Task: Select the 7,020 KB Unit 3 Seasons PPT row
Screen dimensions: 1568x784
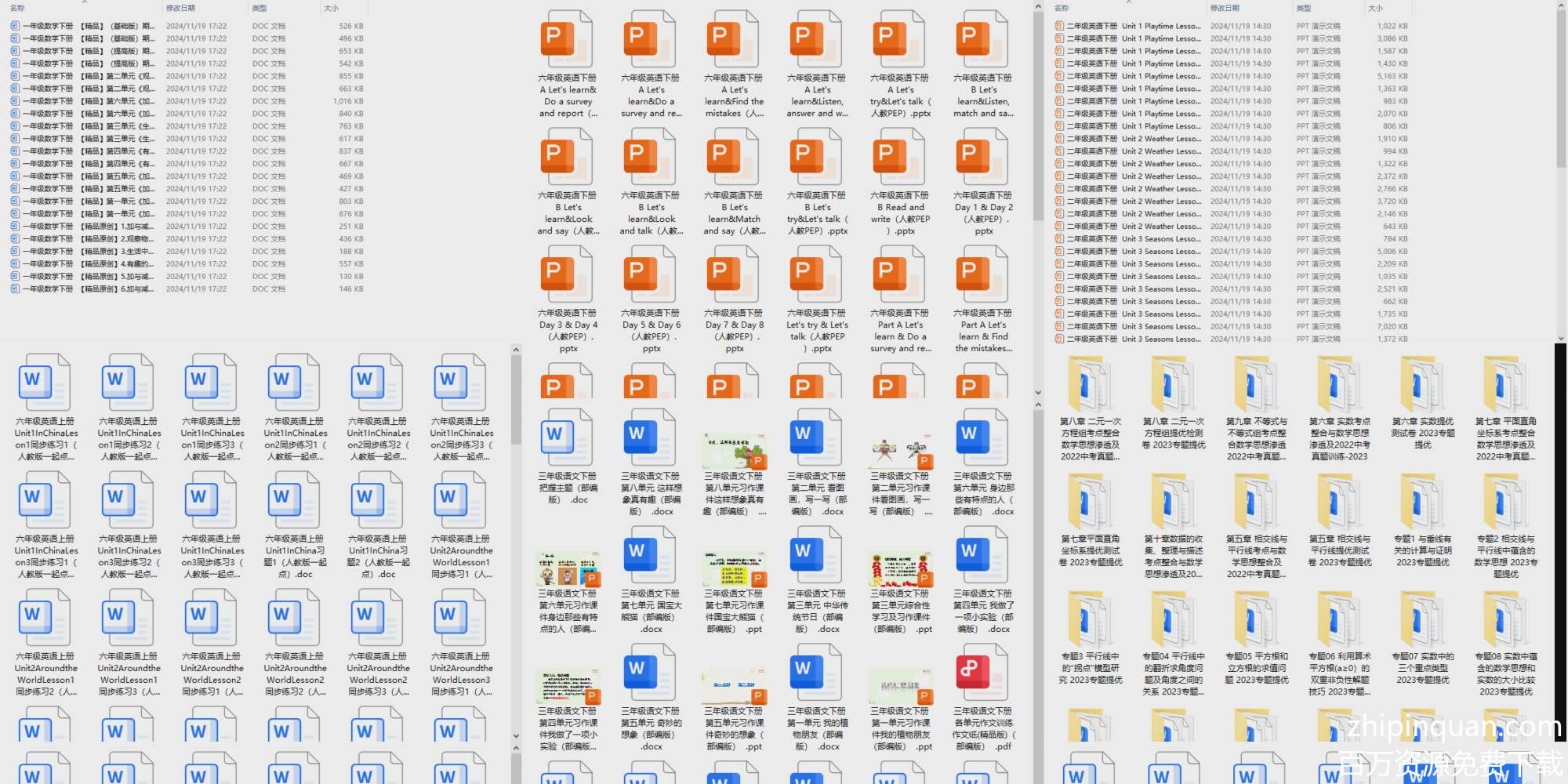Action: (1160, 327)
